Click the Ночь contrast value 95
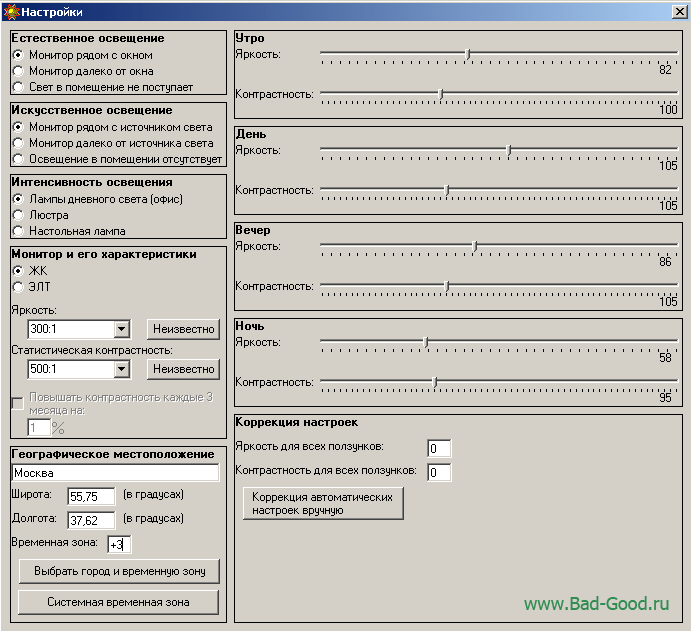The image size is (691, 631). coord(665,397)
